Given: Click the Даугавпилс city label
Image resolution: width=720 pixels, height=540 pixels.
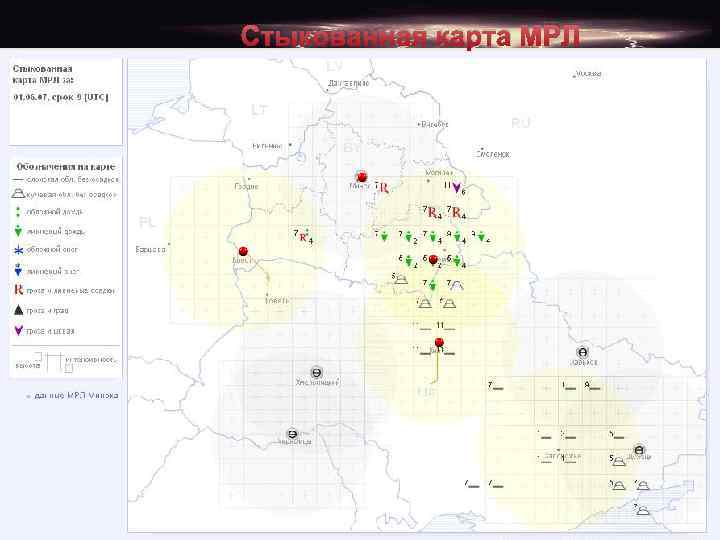Looking at the screenshot, I should point(349,84).
